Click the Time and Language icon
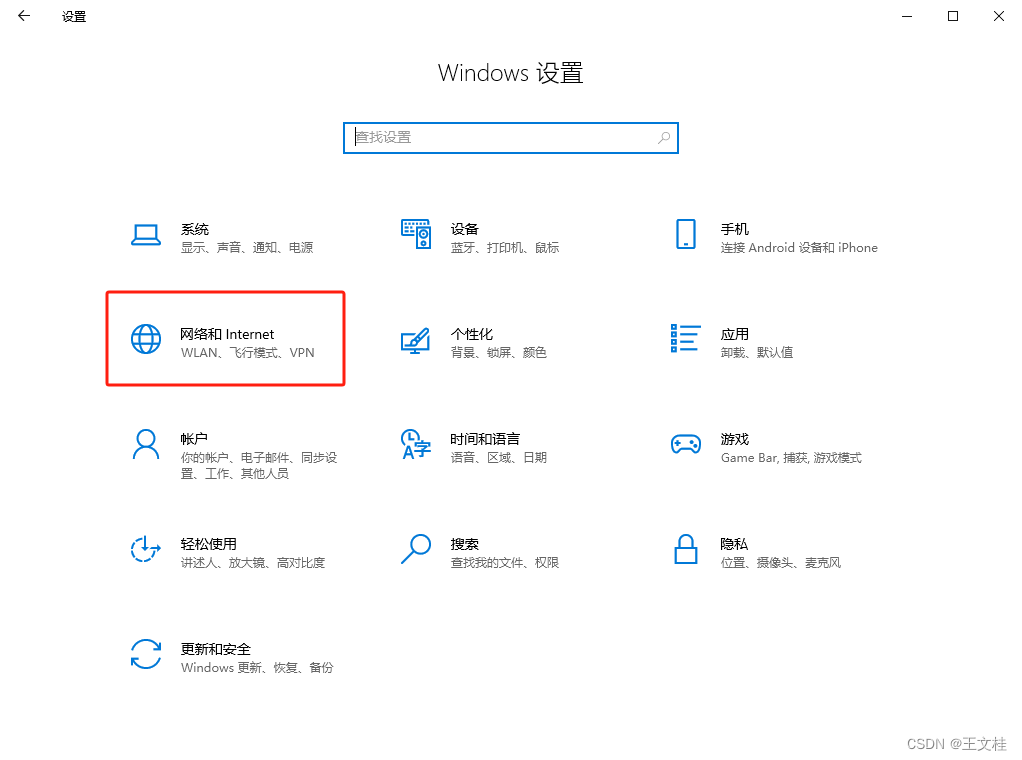This screenshot has width=1022, height=760. [416, 444]
